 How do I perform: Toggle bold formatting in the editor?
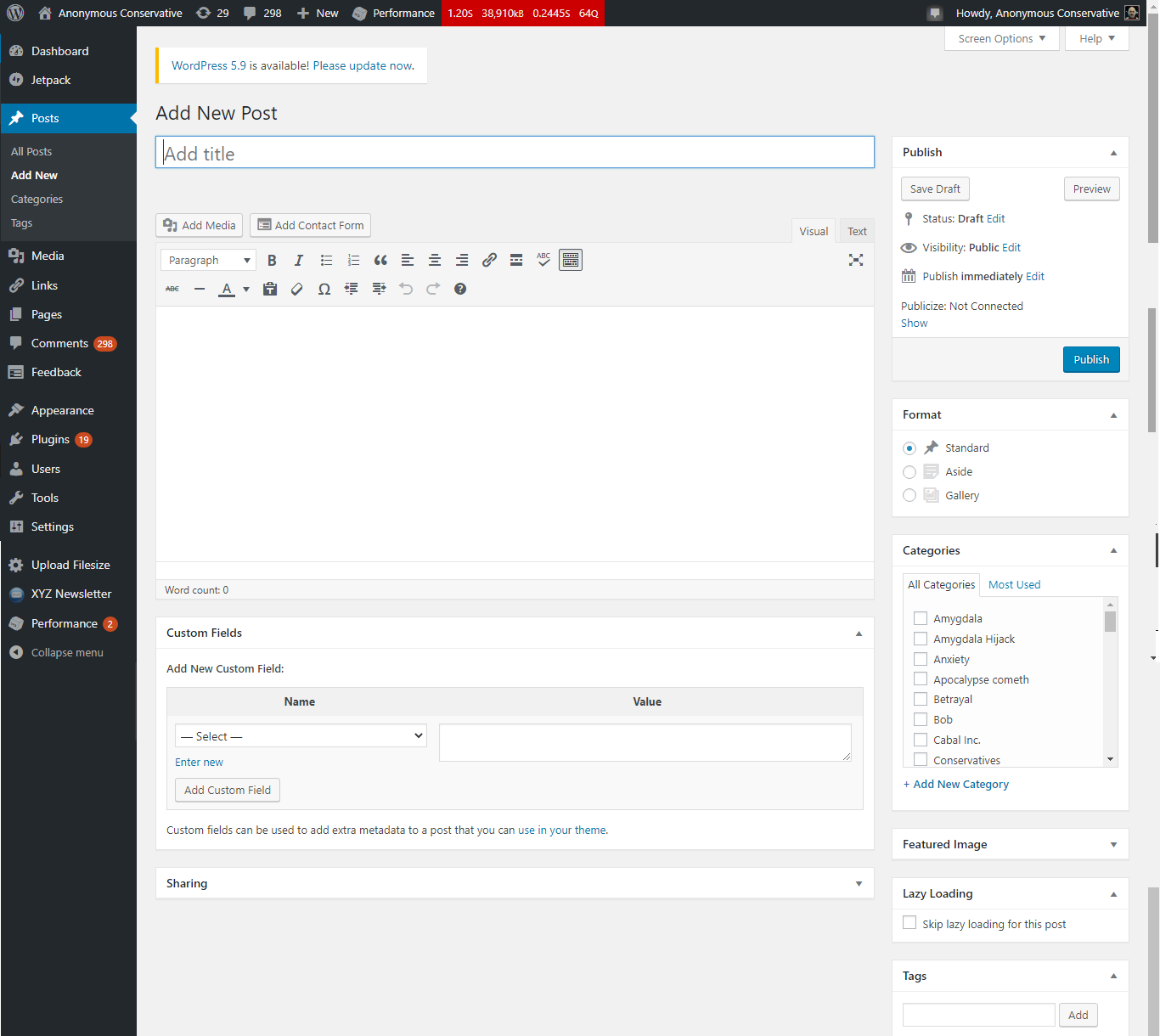point(272,260)
